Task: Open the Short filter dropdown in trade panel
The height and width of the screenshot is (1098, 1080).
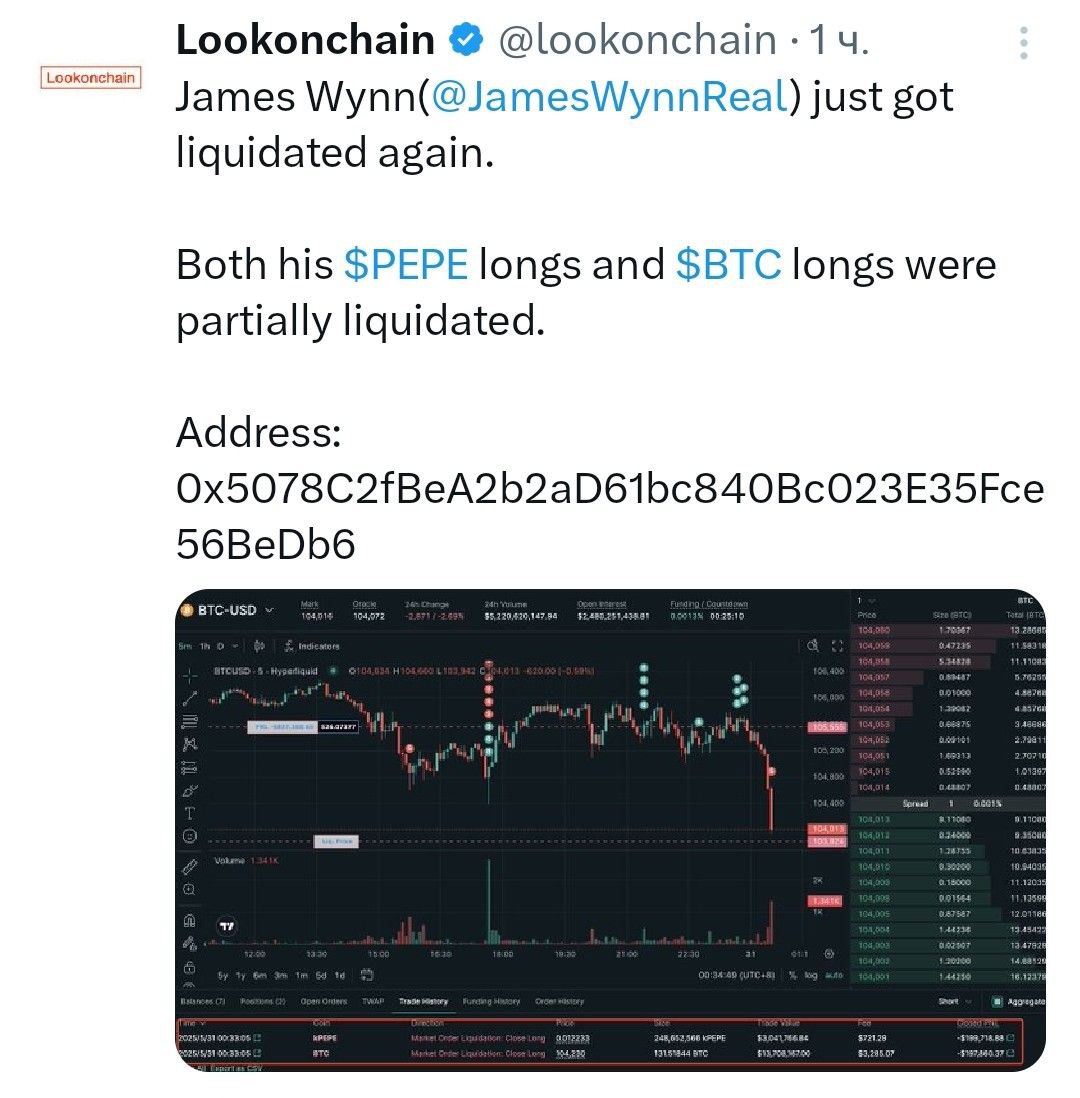Action: pos(955,1001)
